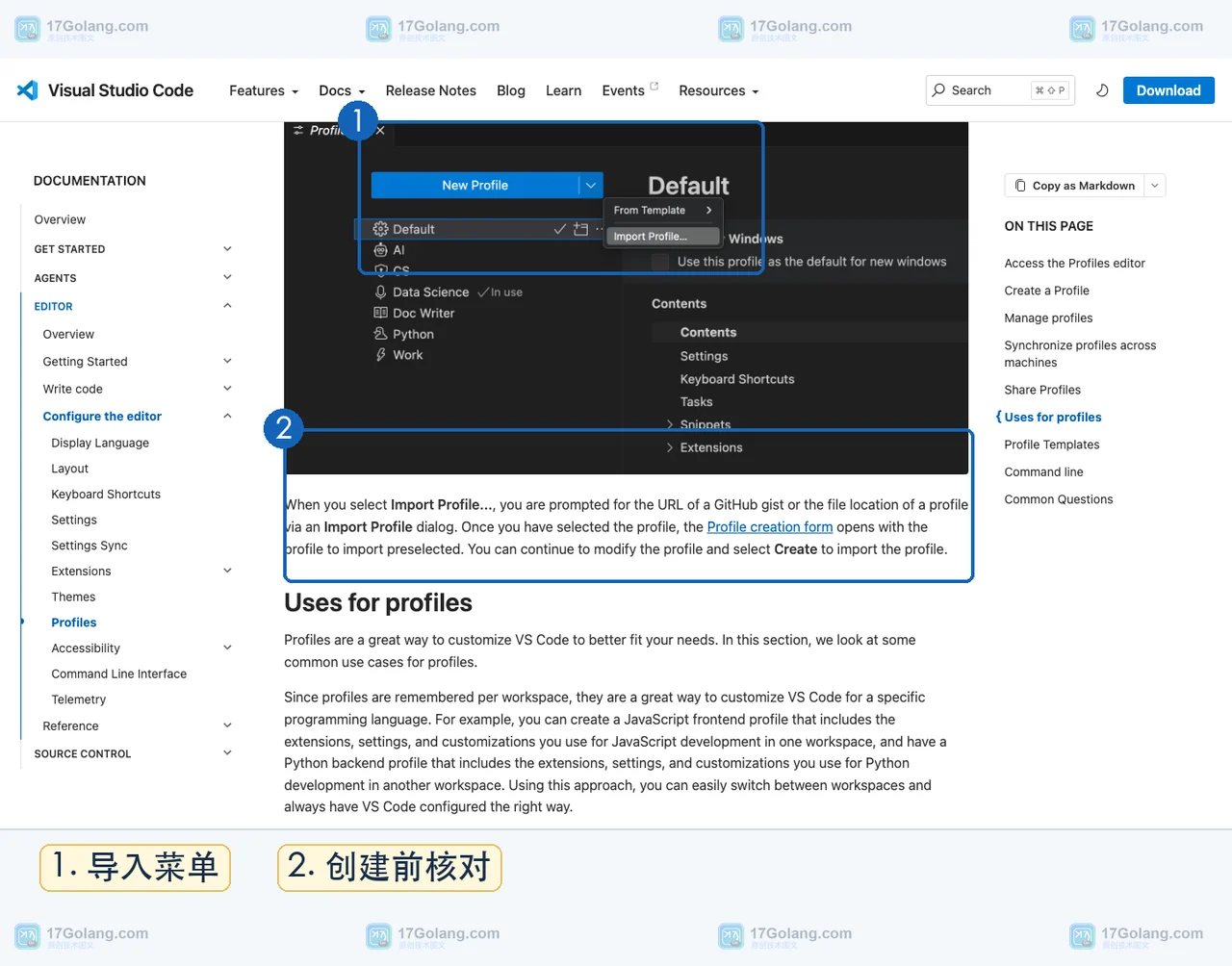
Task: Open the Release Notes page
Action: click(x=430, y=90)
